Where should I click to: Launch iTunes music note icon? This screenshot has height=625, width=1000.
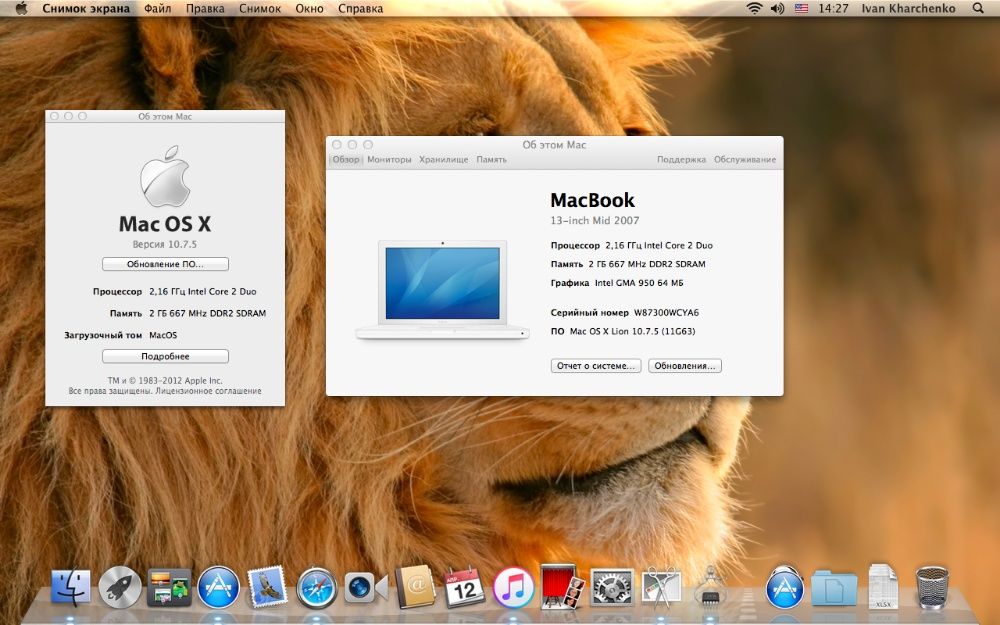point(513,587)
